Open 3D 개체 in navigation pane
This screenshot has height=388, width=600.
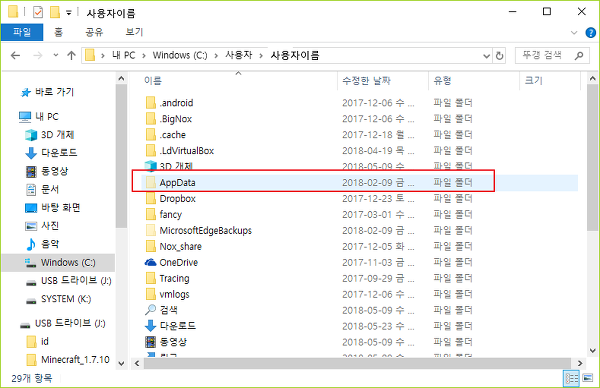[x=50, y=135]
